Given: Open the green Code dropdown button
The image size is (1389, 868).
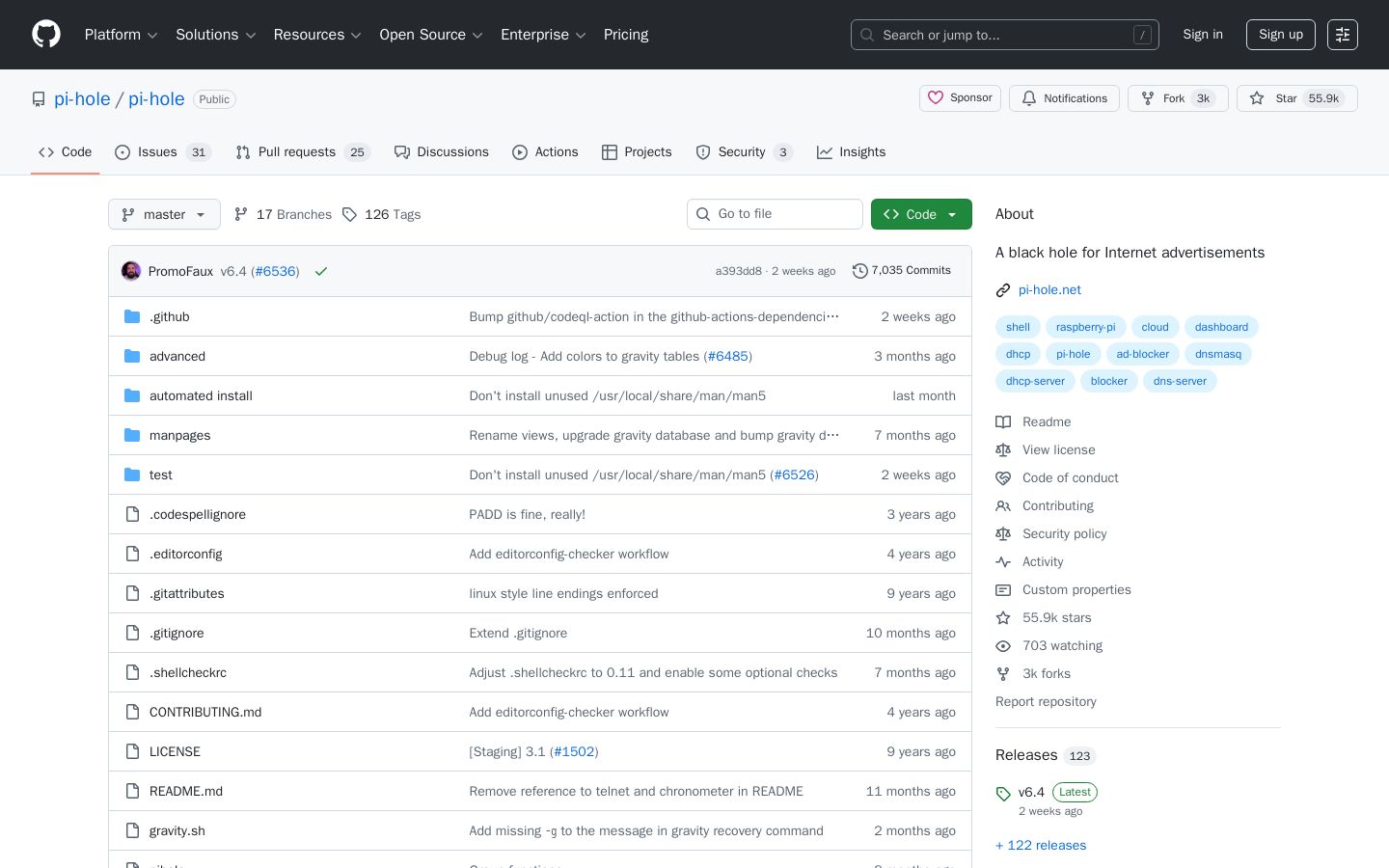Looking at the screenshot, I should click(921, 214).
